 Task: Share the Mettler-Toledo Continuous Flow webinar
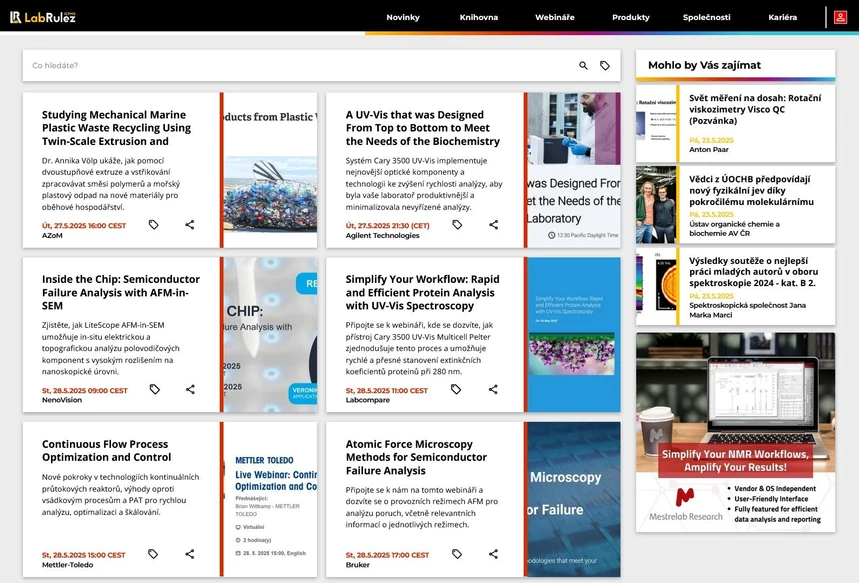tap(190, 554)
